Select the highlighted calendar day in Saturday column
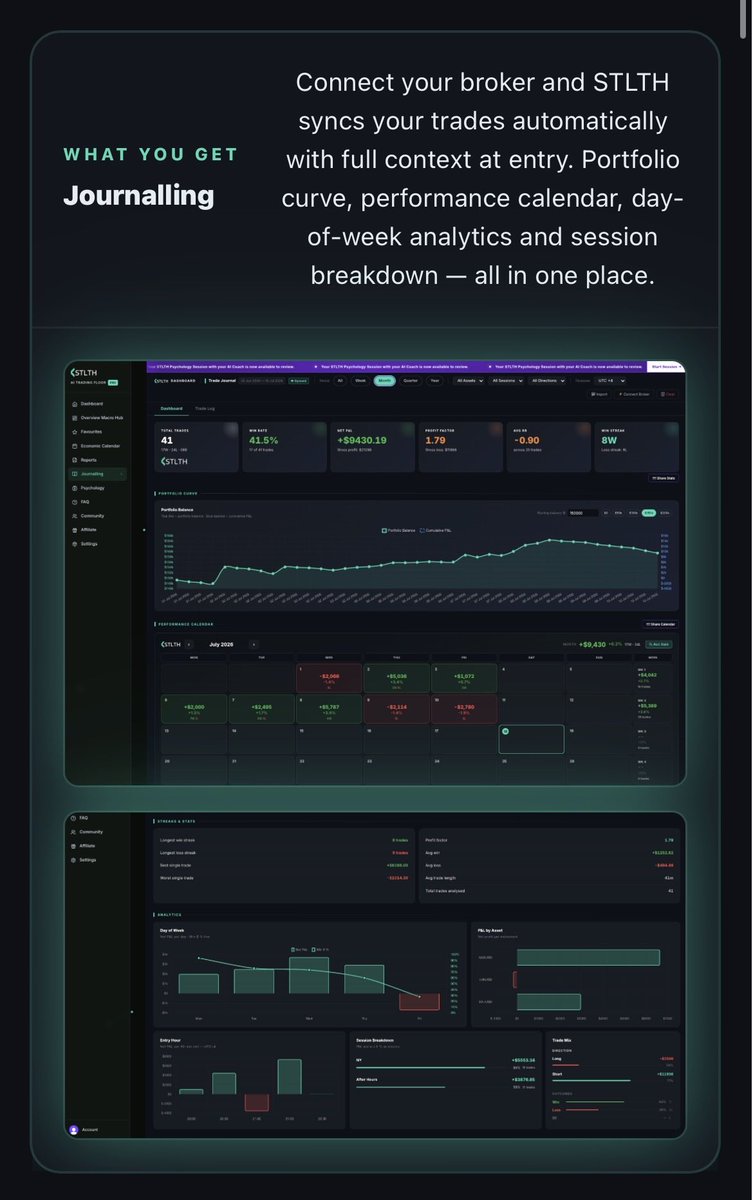753x1200 pixels. pyautogui.click(x=531, y=739)
